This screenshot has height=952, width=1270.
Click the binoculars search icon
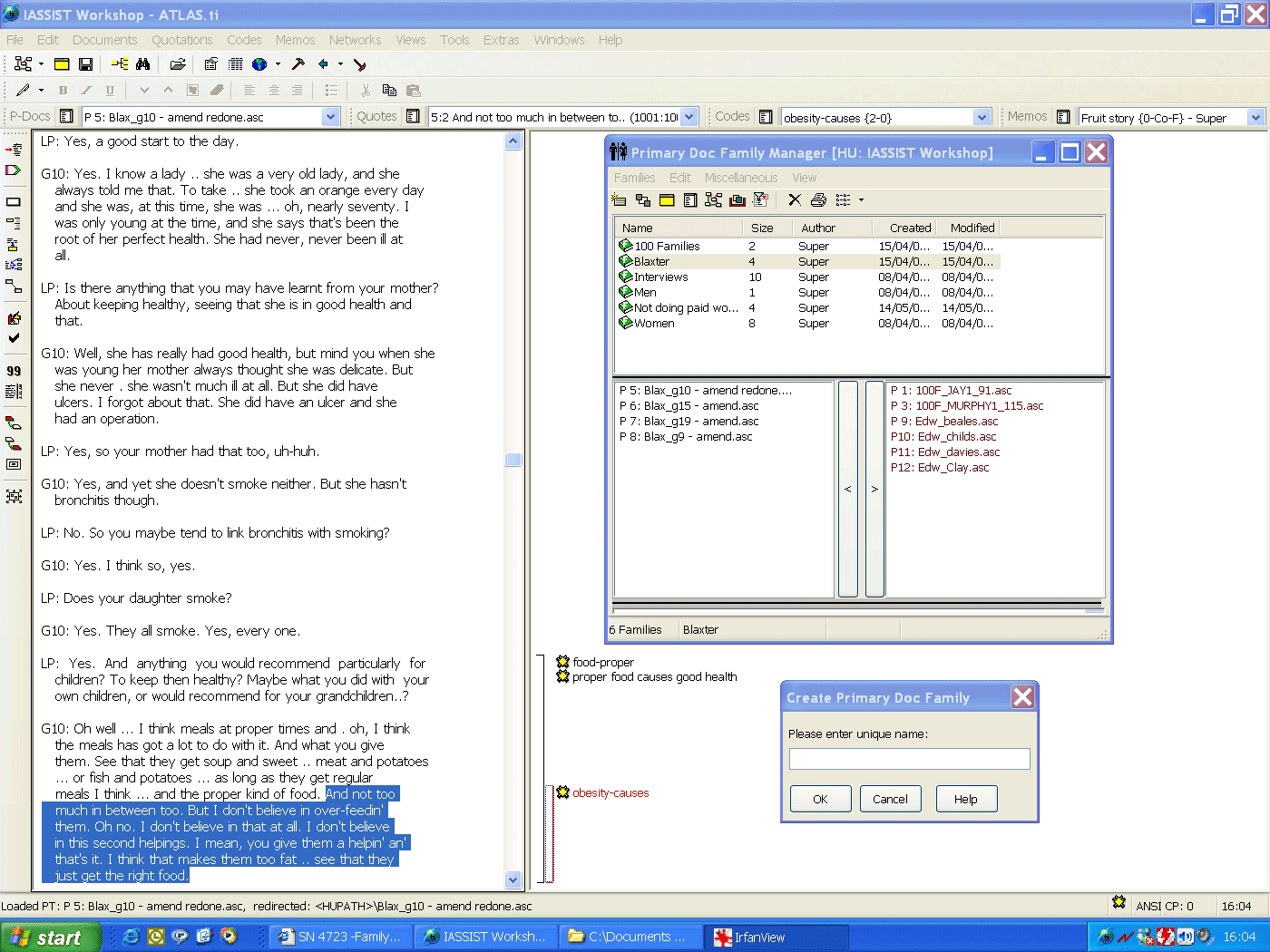point(142,64)
